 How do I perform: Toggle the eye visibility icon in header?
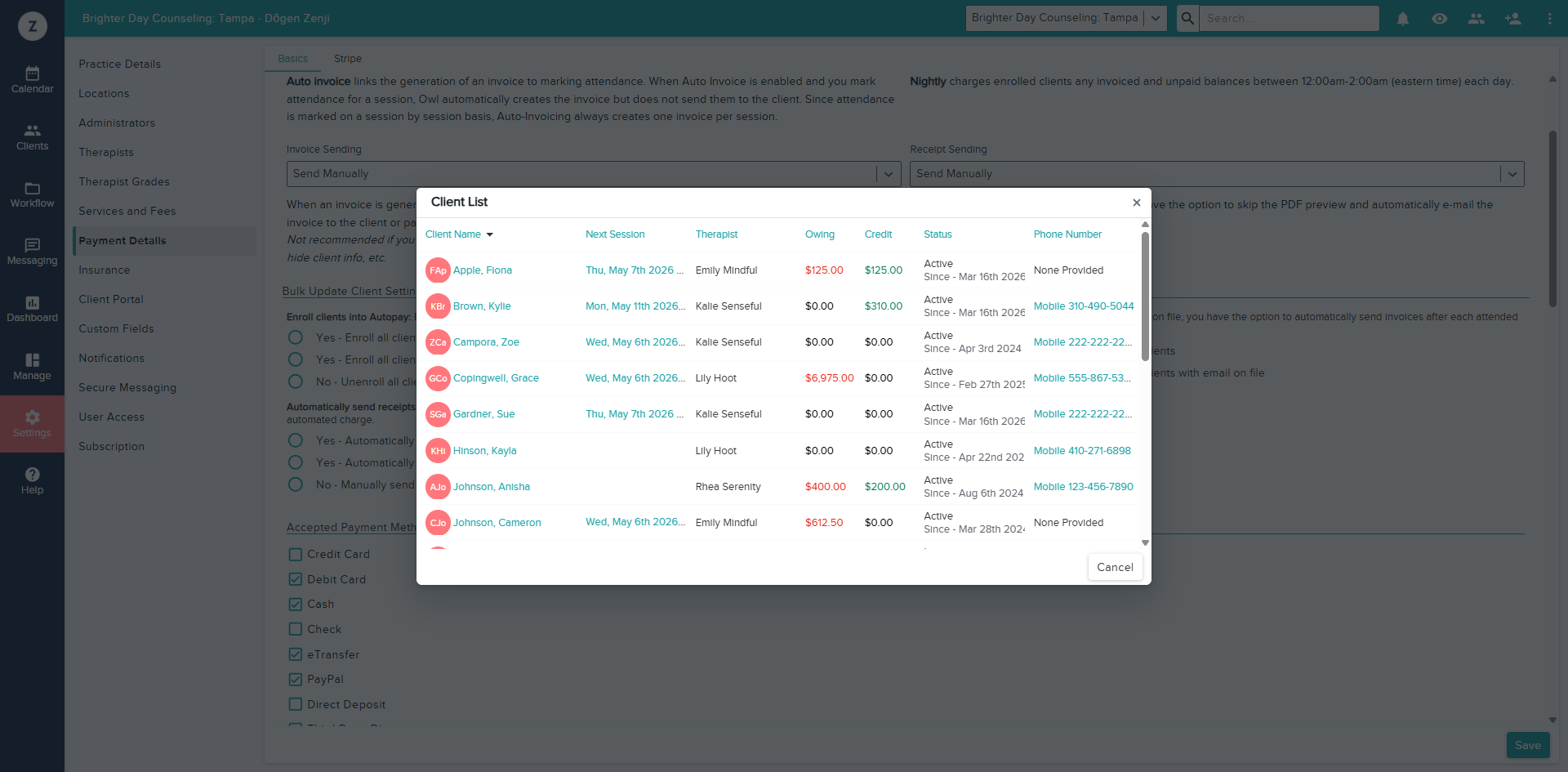(x=1439, y=18)
